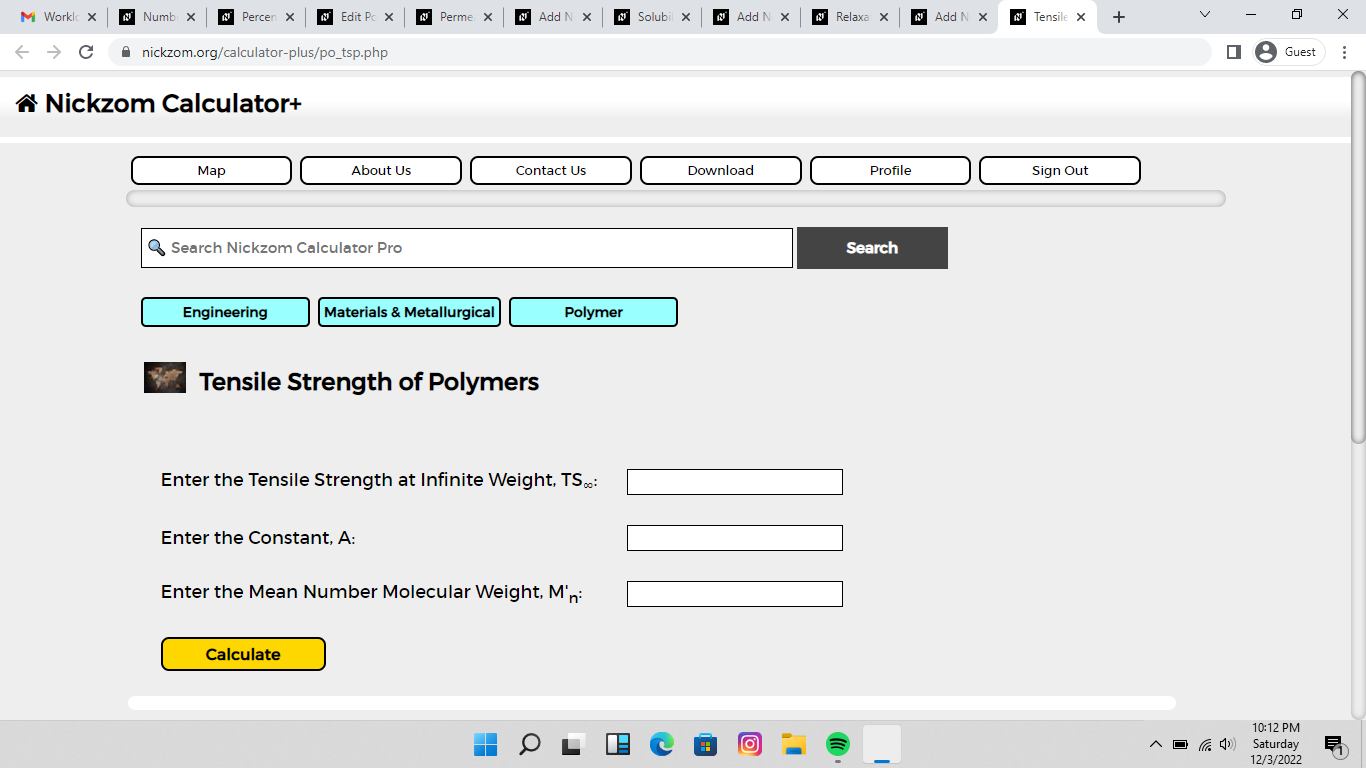This screenshot has width=1366, height=768.
Task: Focus the Search Nickzom Calculator Pro field
Action: pyautogui.click(x=467, y=248)
